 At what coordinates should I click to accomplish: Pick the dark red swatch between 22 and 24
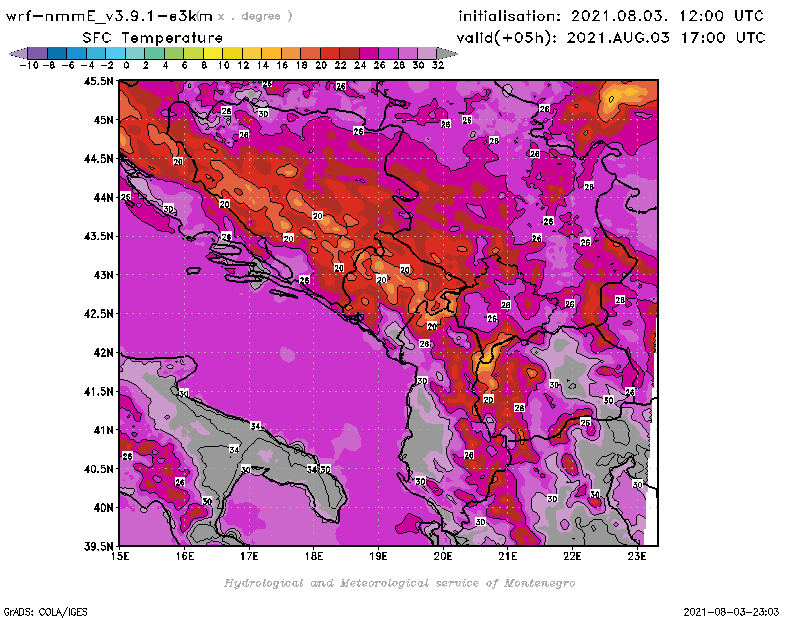[x=349, y=53]
